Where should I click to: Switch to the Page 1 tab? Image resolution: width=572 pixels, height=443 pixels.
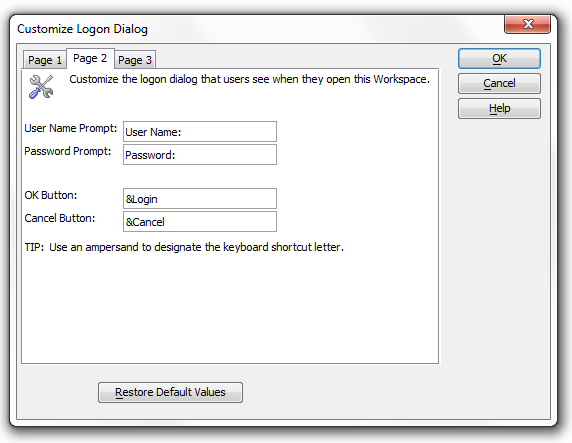[45, 60]
